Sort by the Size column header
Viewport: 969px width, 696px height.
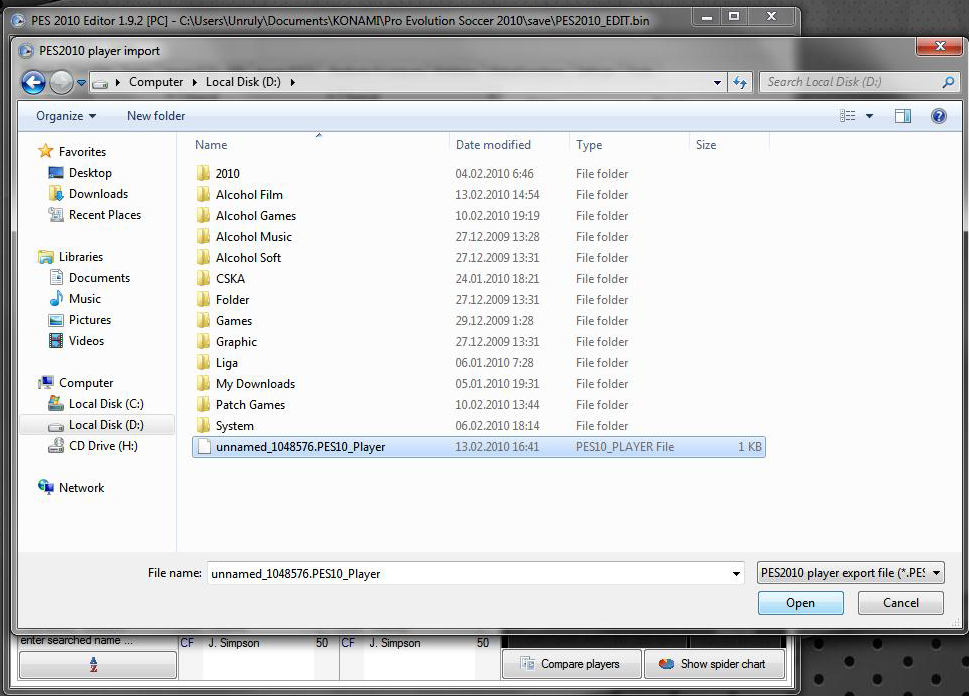click(x=706, y=145)
